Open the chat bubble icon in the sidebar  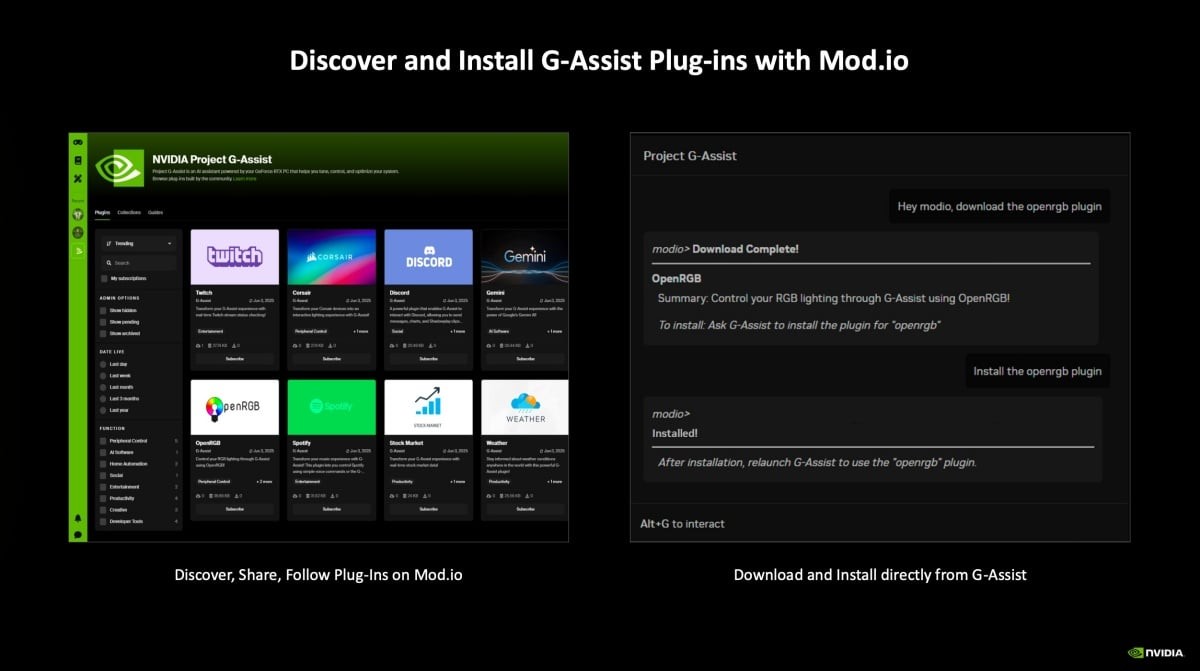pyautogui.click(x=78, y=534)
